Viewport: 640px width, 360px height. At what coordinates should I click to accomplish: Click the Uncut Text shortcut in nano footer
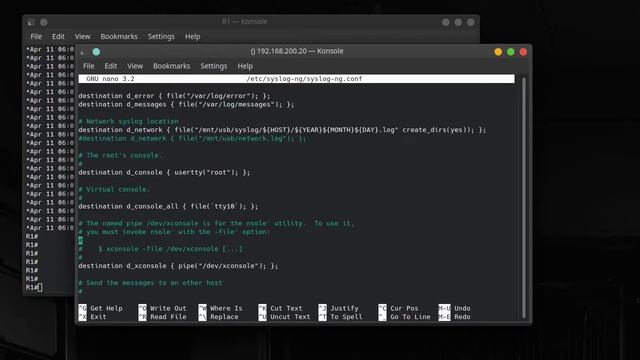tap(284, 317)
